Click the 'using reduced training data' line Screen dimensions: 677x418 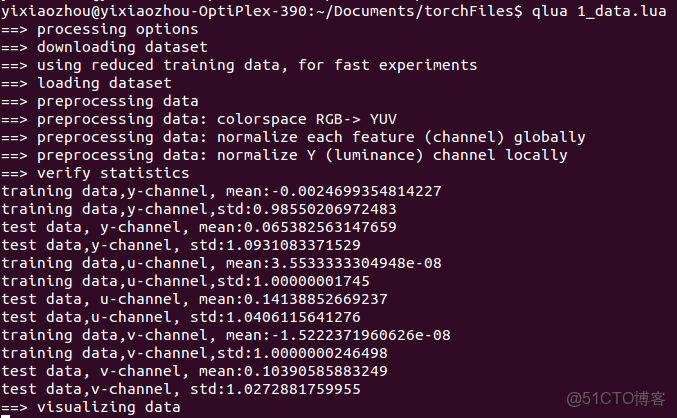(x=255, y=65)
